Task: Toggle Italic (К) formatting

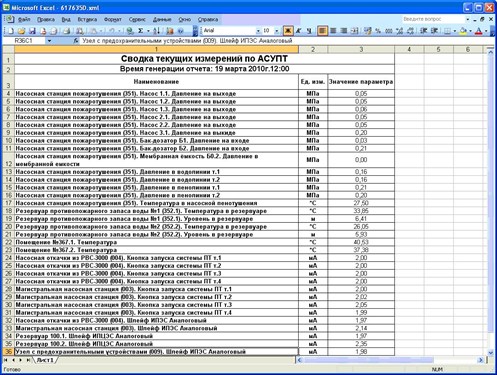Action: [299, 31]
